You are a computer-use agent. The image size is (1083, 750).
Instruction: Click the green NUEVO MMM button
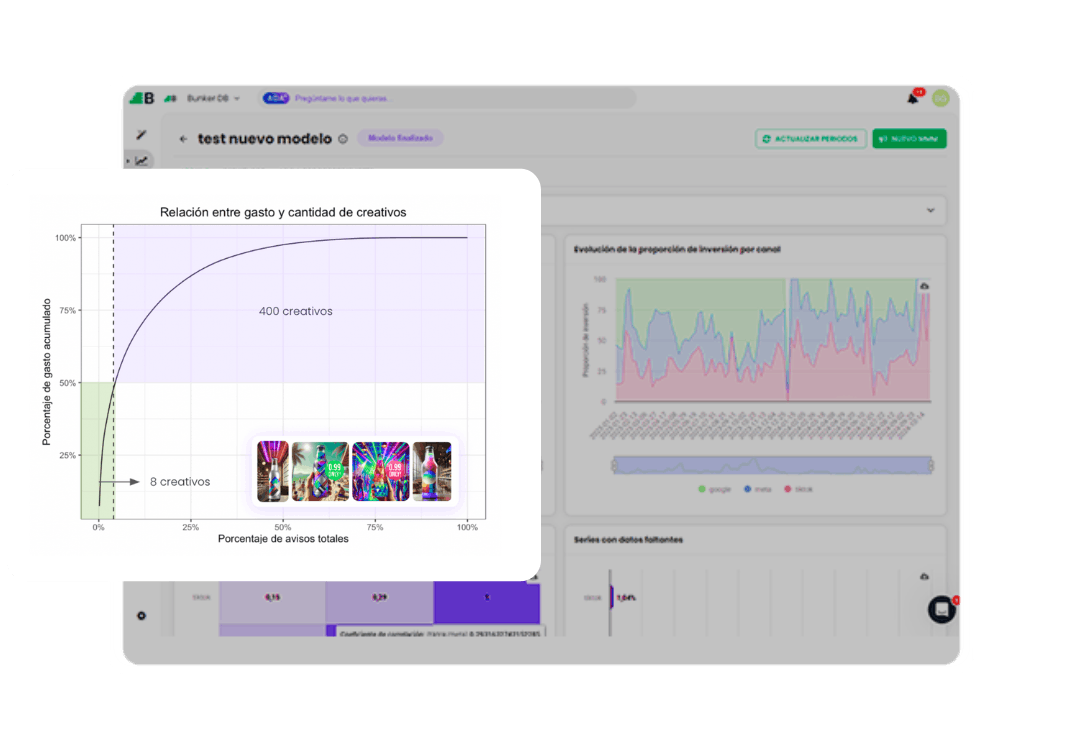click(x=909, y=139)
